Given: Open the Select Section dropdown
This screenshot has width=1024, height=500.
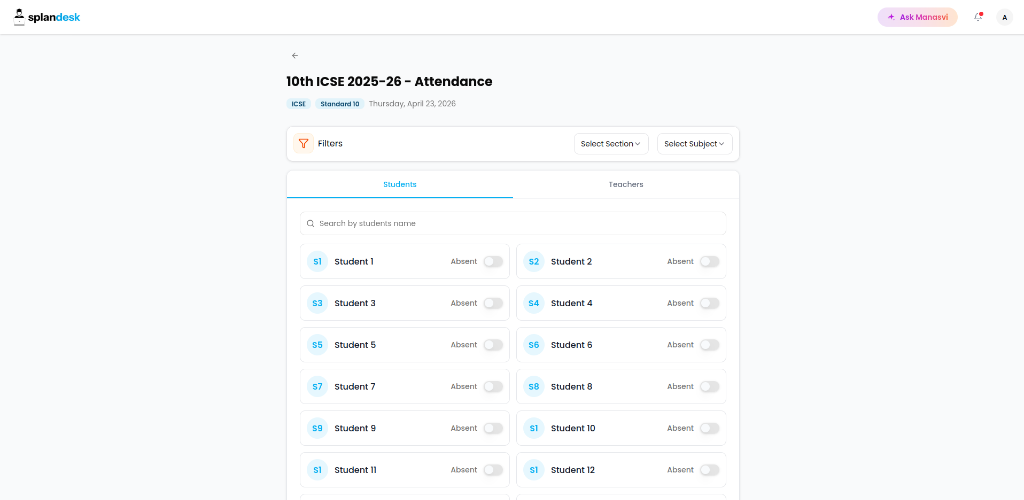Looking at the screenshot, I should tap(611, 144).
